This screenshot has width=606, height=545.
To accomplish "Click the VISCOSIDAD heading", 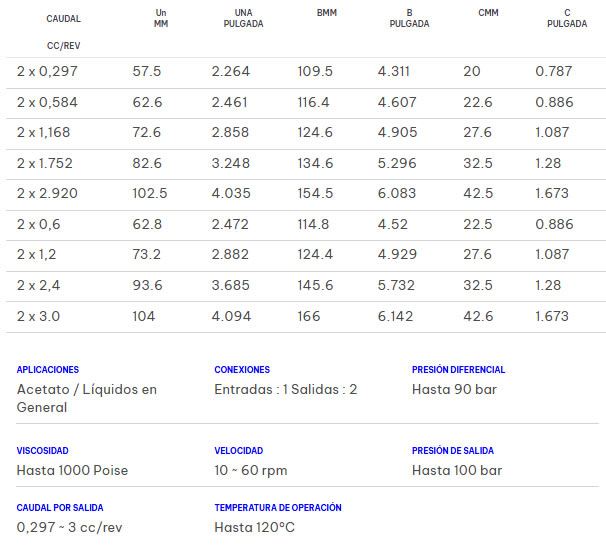I will click(x=43, y=451).
